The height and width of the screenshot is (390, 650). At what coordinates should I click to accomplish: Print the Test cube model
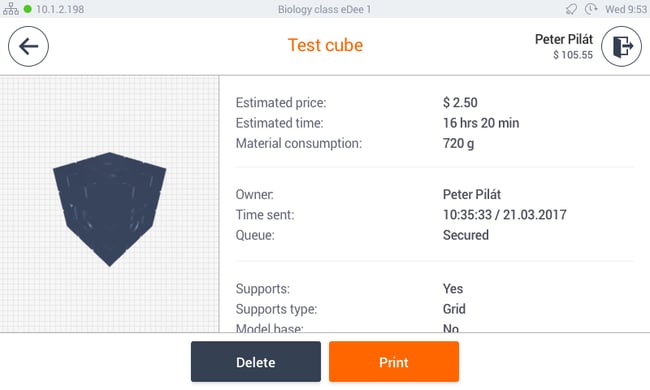coord(394,361)
